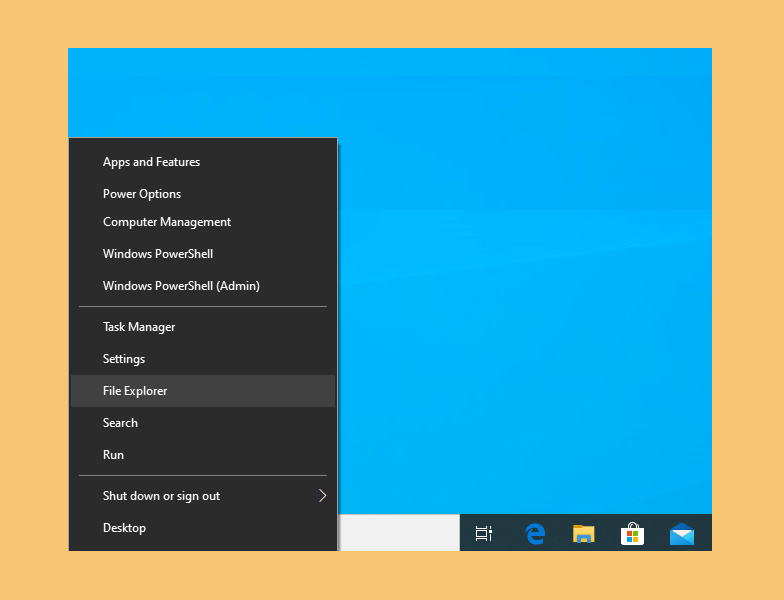
Task: Open the Mail app on the taskbar
Action: [x=682, y=534]
